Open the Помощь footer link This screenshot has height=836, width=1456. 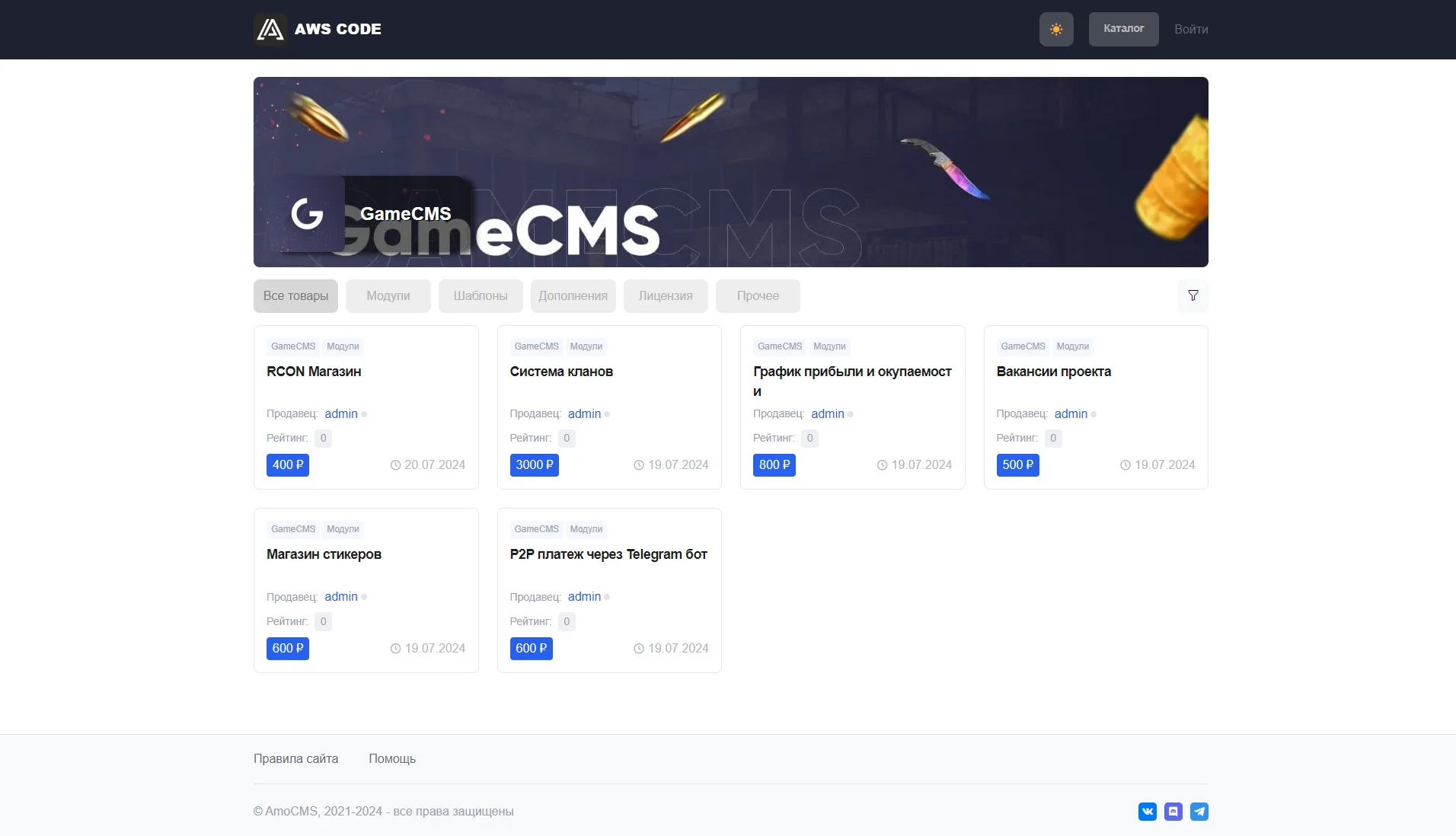point(392,758)
